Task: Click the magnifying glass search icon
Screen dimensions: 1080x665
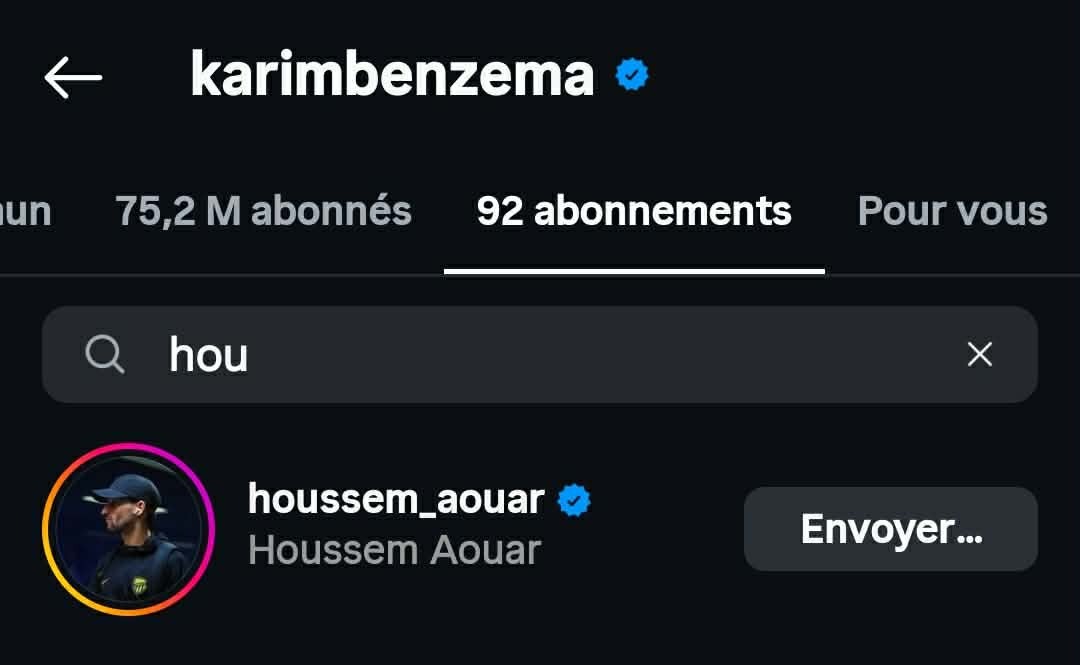Action: coord(105,354)
